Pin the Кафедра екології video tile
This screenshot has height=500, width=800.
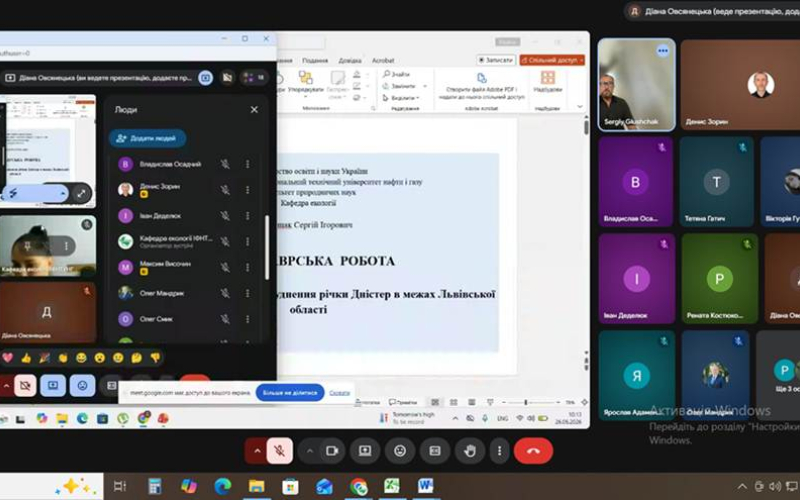coord(28,246)
